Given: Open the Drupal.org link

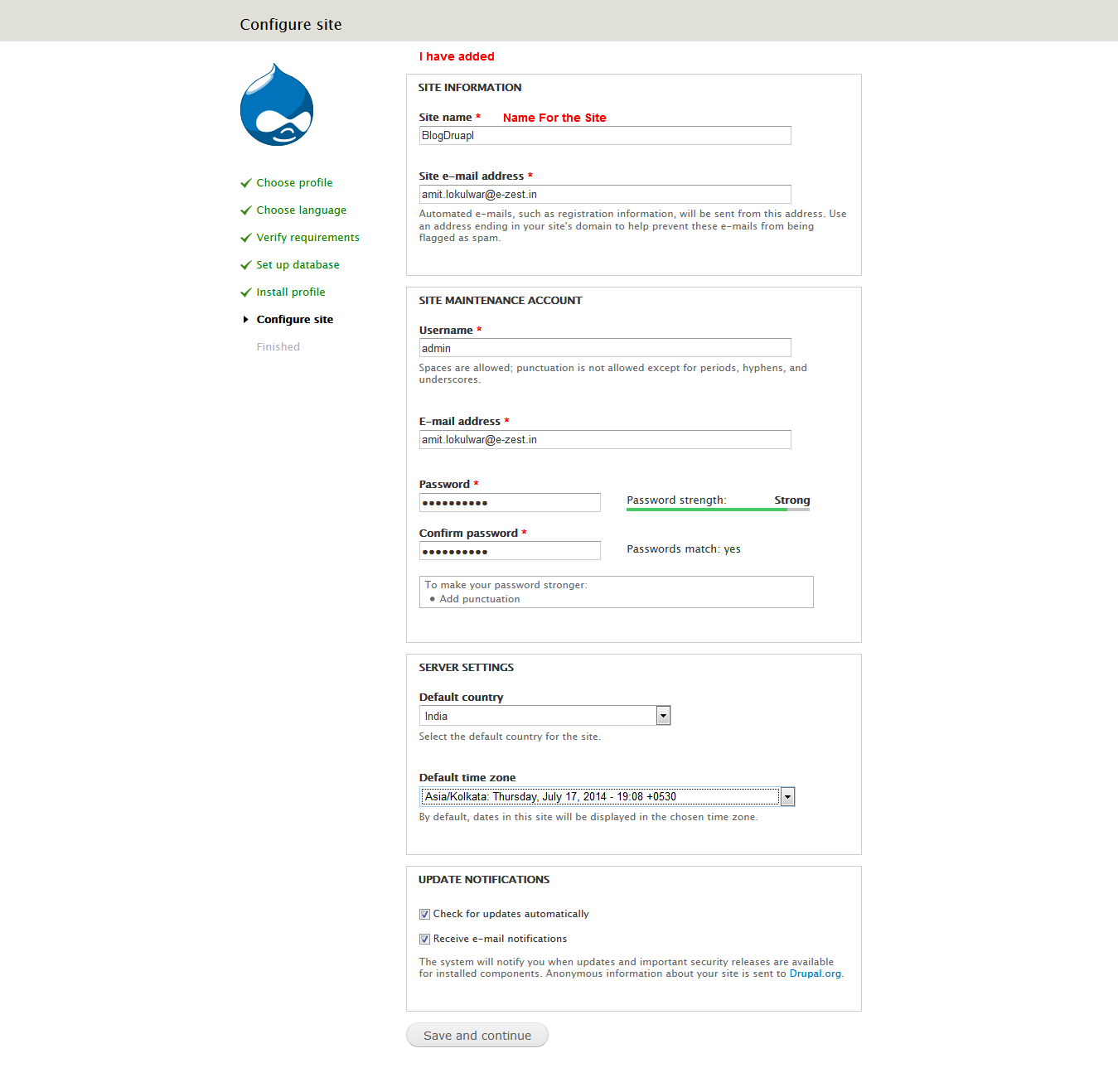Looking at the screenshot, I should (815, 974).
